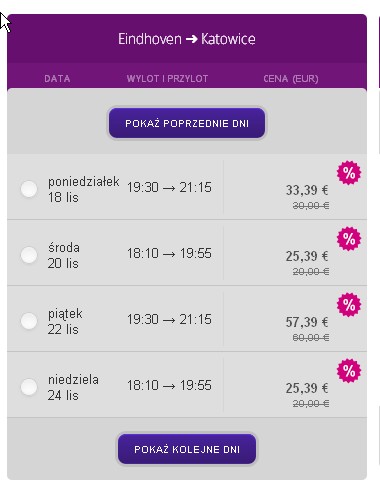380x487 pixels.
Task: Select środa 20 lis flight radio button
Action: tap(29, 255)
